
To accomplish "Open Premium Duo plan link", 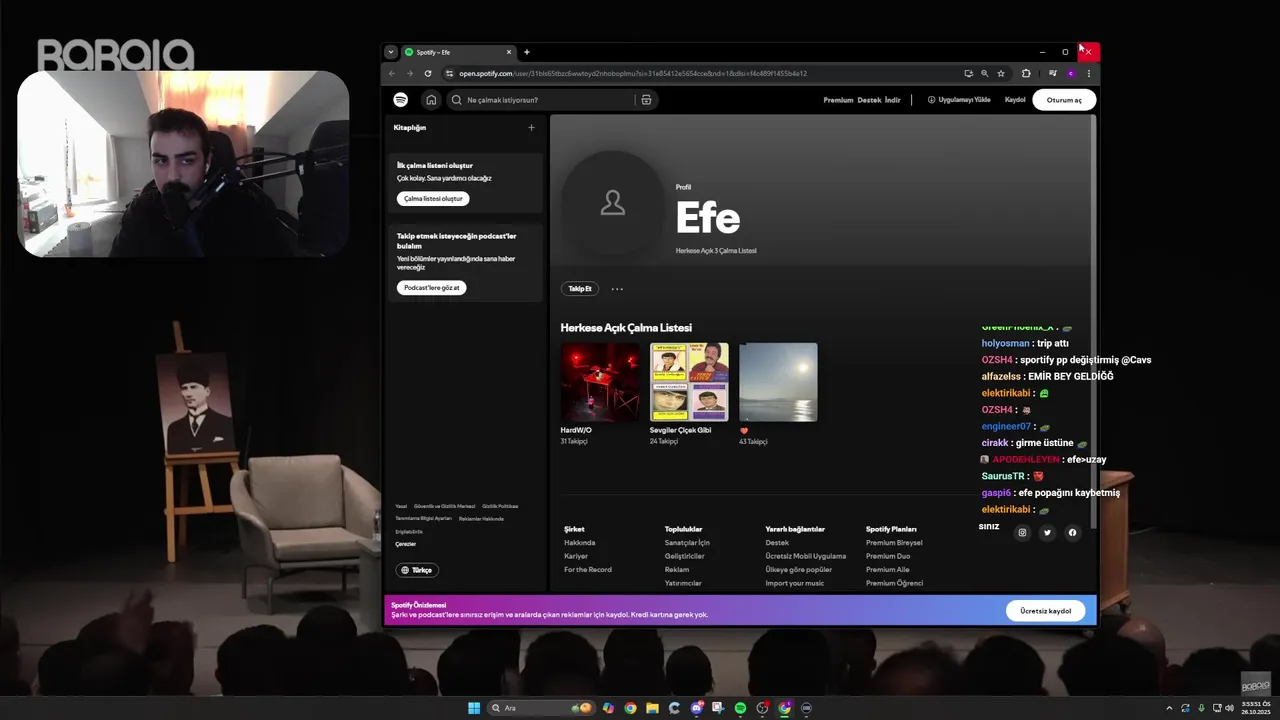I will click(x=888, y=556).
